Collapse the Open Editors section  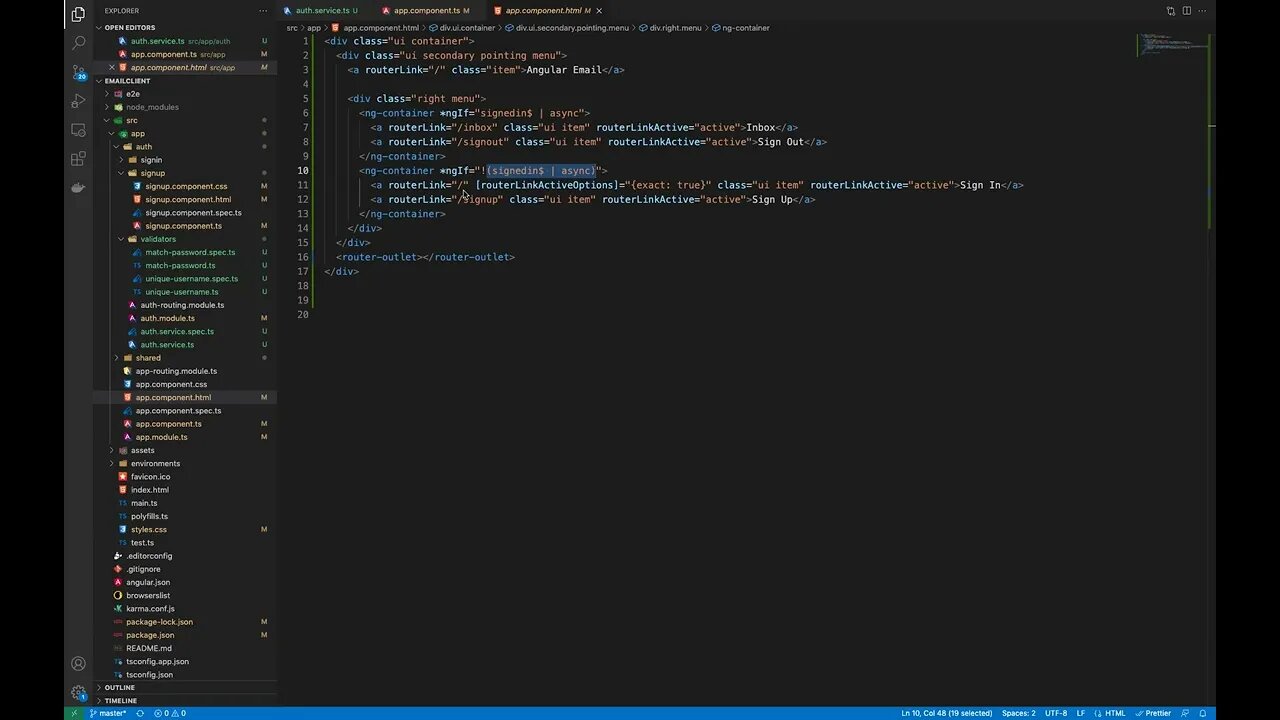tap(130, 28)
